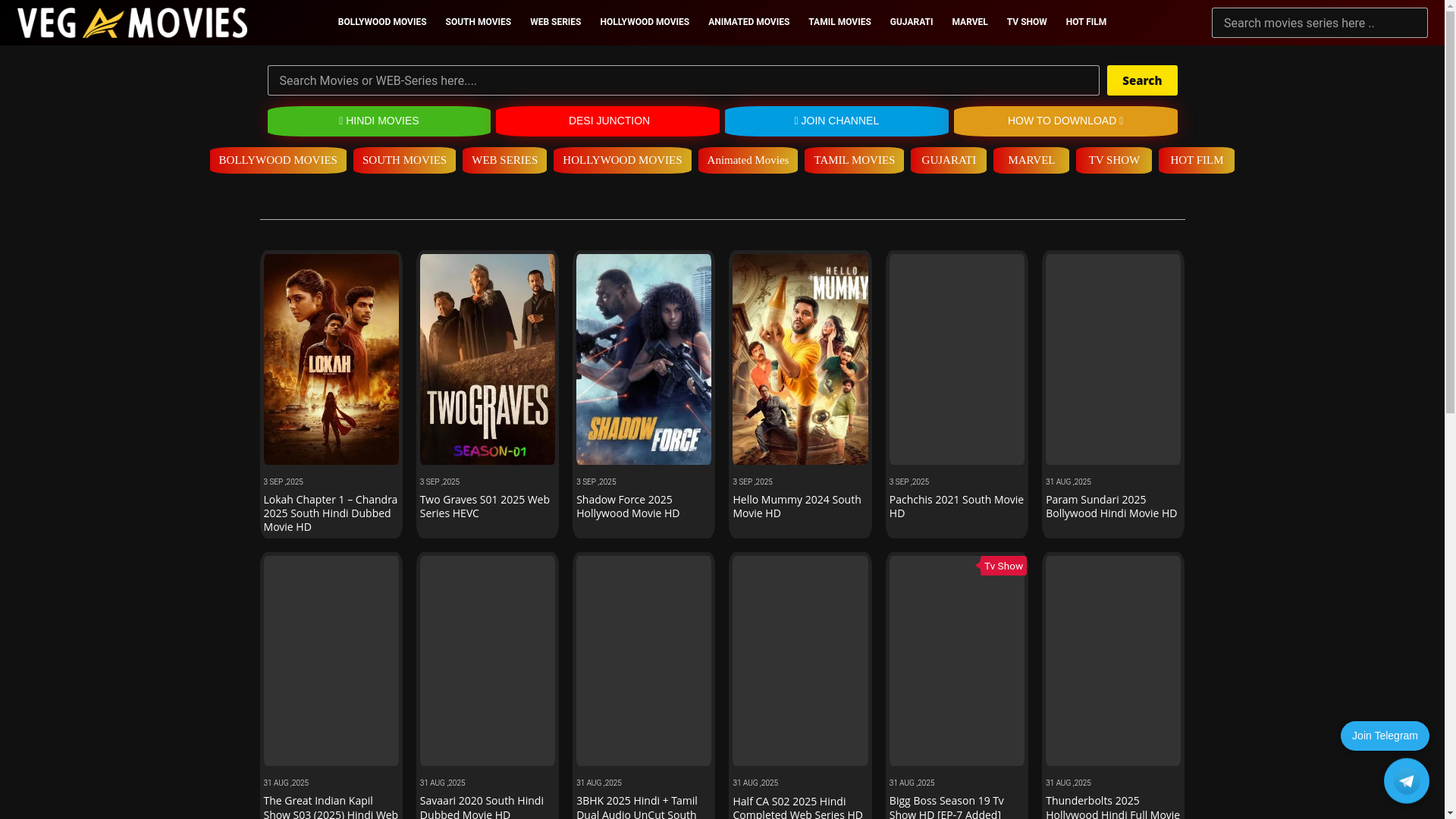
Task: Open the Two Graves Season-01 poster
Action: (487, 359)
